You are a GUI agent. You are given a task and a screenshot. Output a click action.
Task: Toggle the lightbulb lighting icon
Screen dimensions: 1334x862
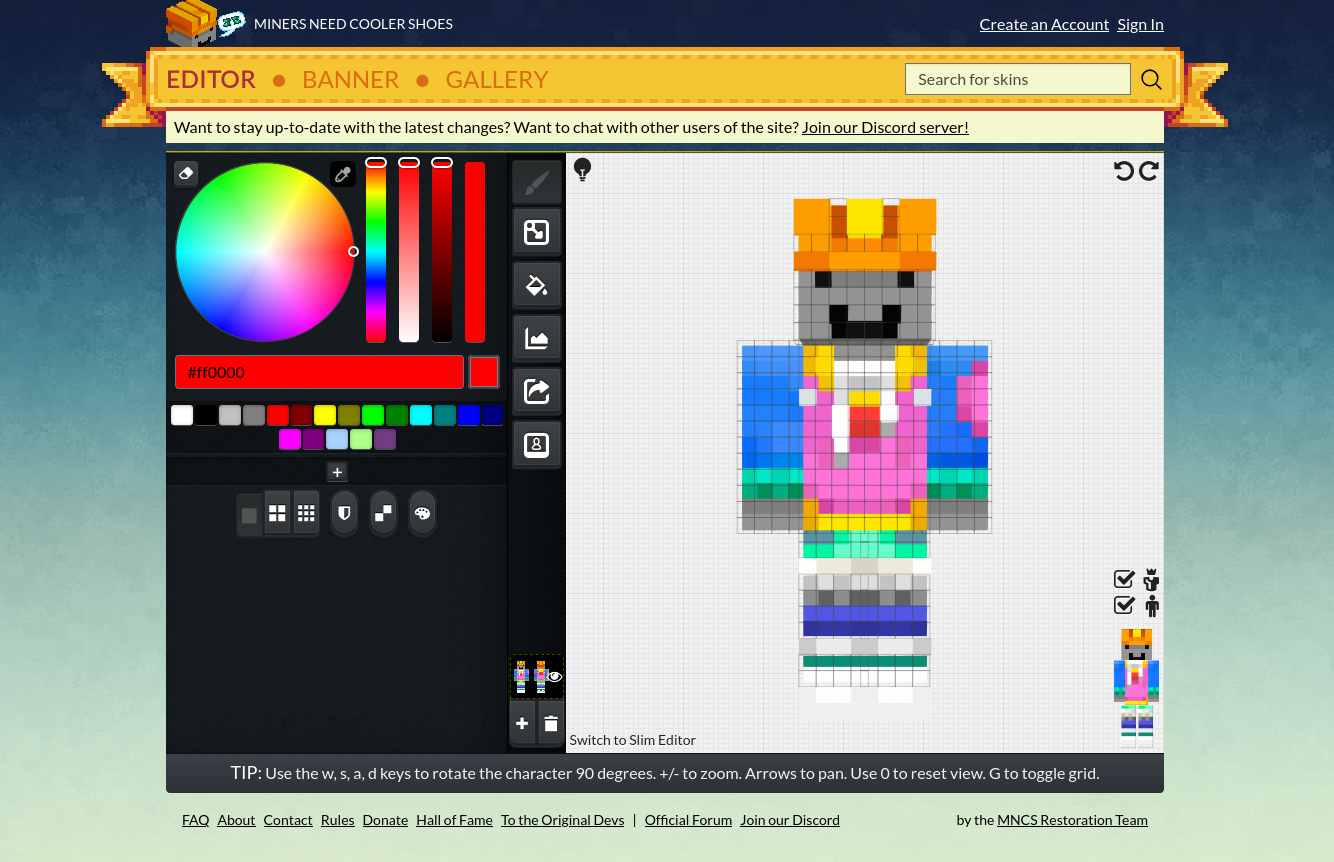pyautogui.click(x=582, y=170)
